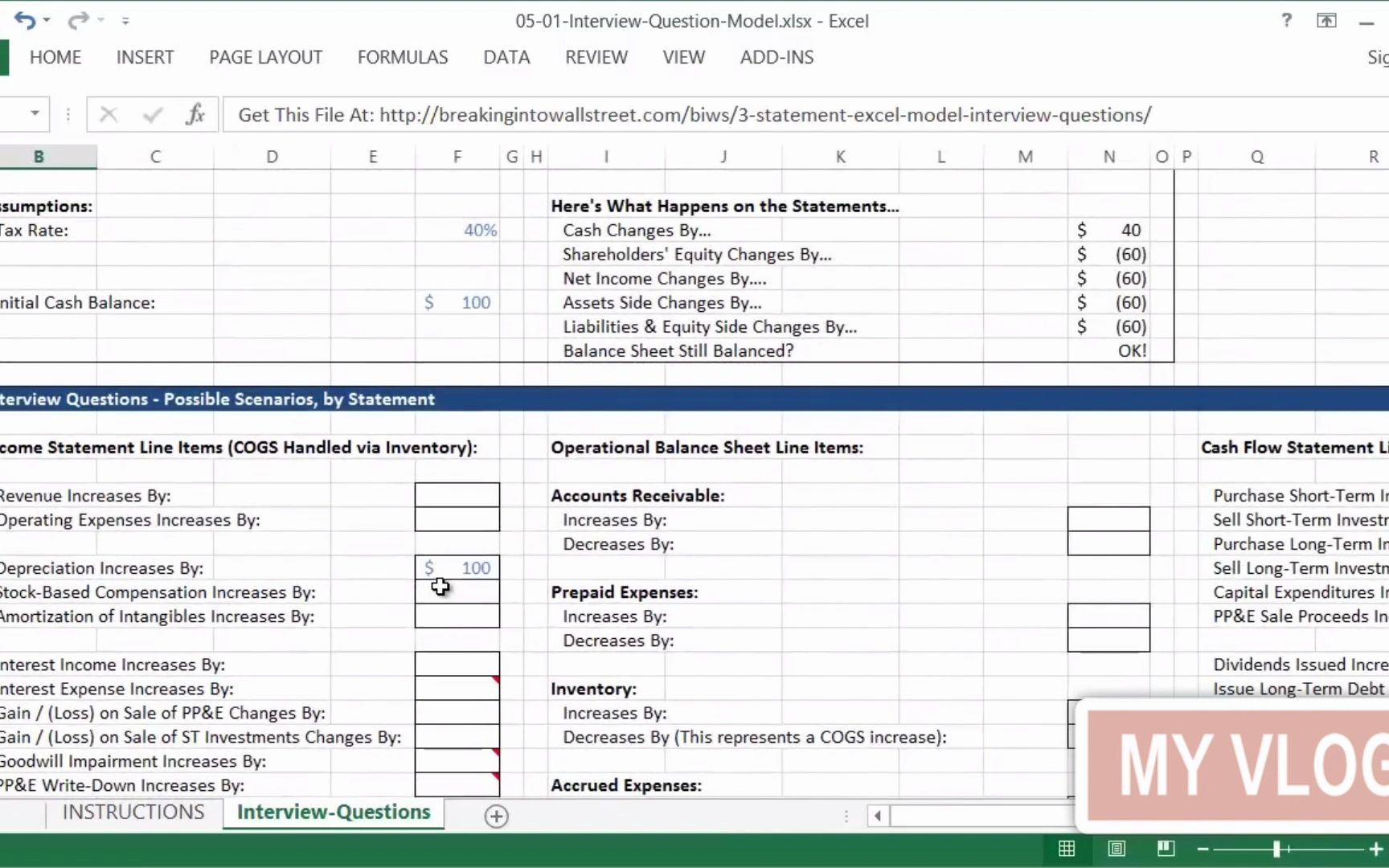Select Net Income Changes By (60) value

point(1108,278)
